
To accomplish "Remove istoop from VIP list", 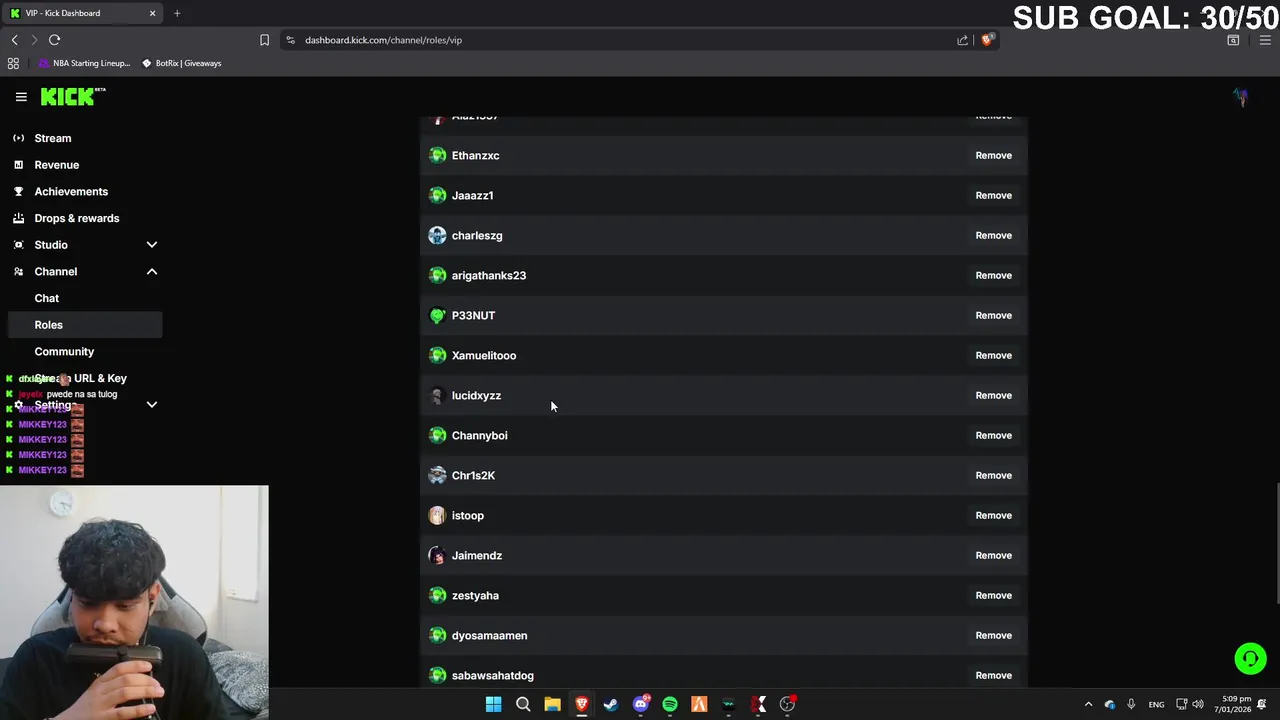I will coord(993,515).
